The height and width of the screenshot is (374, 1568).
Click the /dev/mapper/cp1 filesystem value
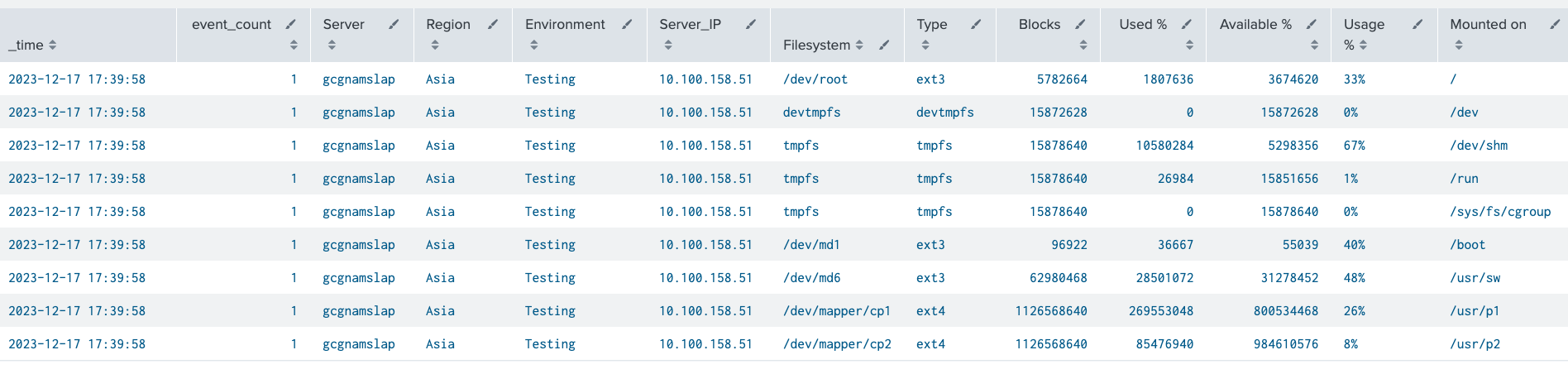click(x=836, y=311)
